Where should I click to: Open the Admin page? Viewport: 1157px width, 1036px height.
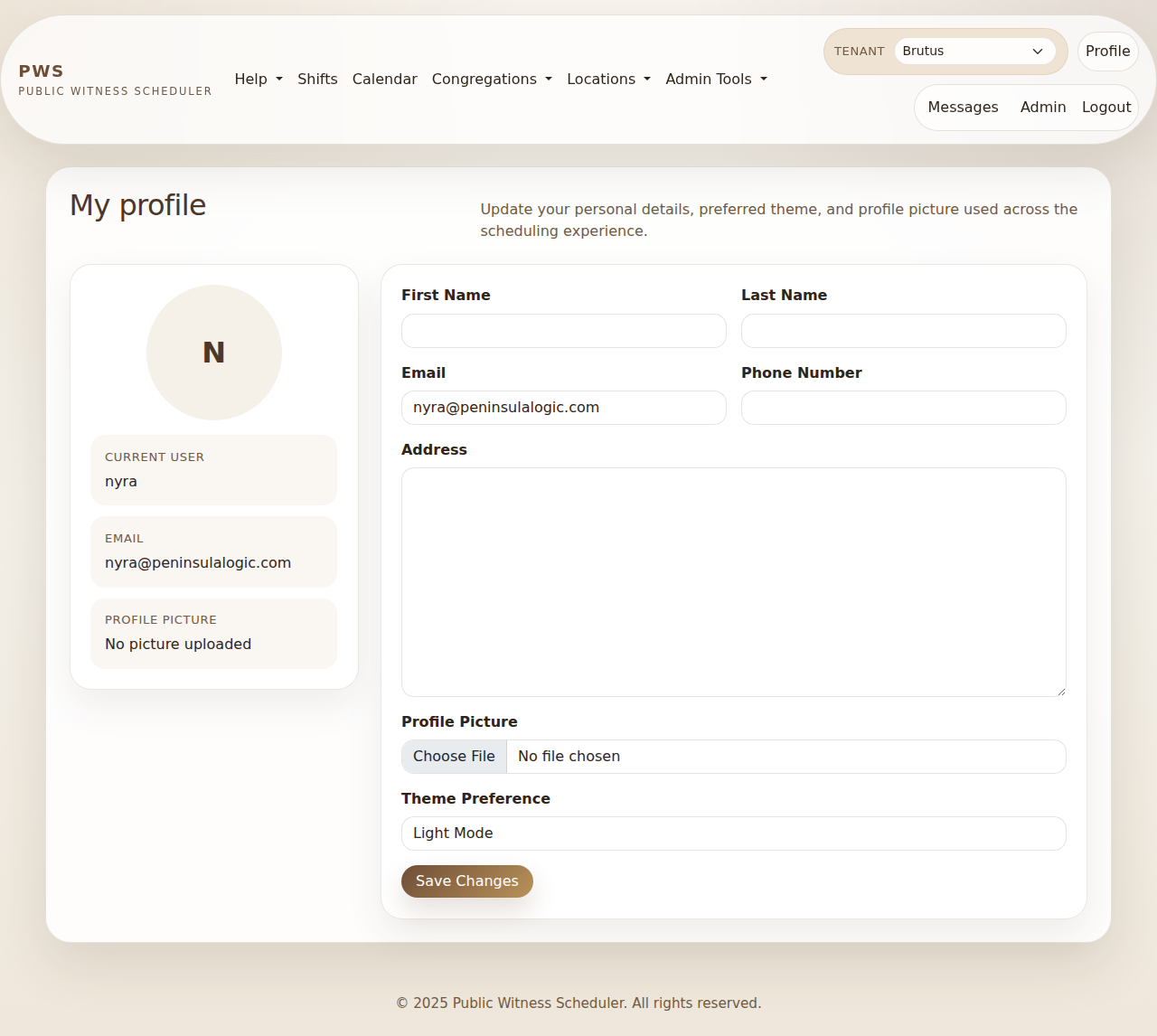(1042, 107)
